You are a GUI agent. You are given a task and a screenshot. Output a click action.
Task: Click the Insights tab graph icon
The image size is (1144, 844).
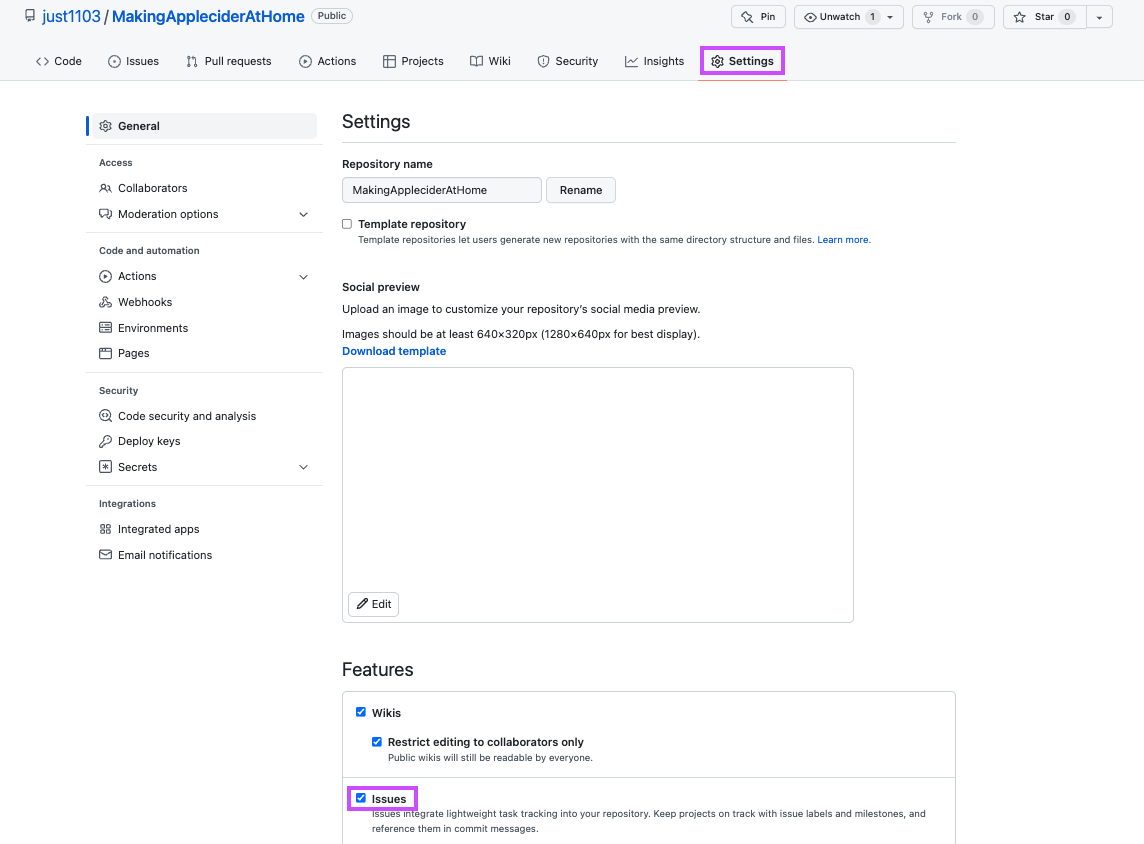631,61
